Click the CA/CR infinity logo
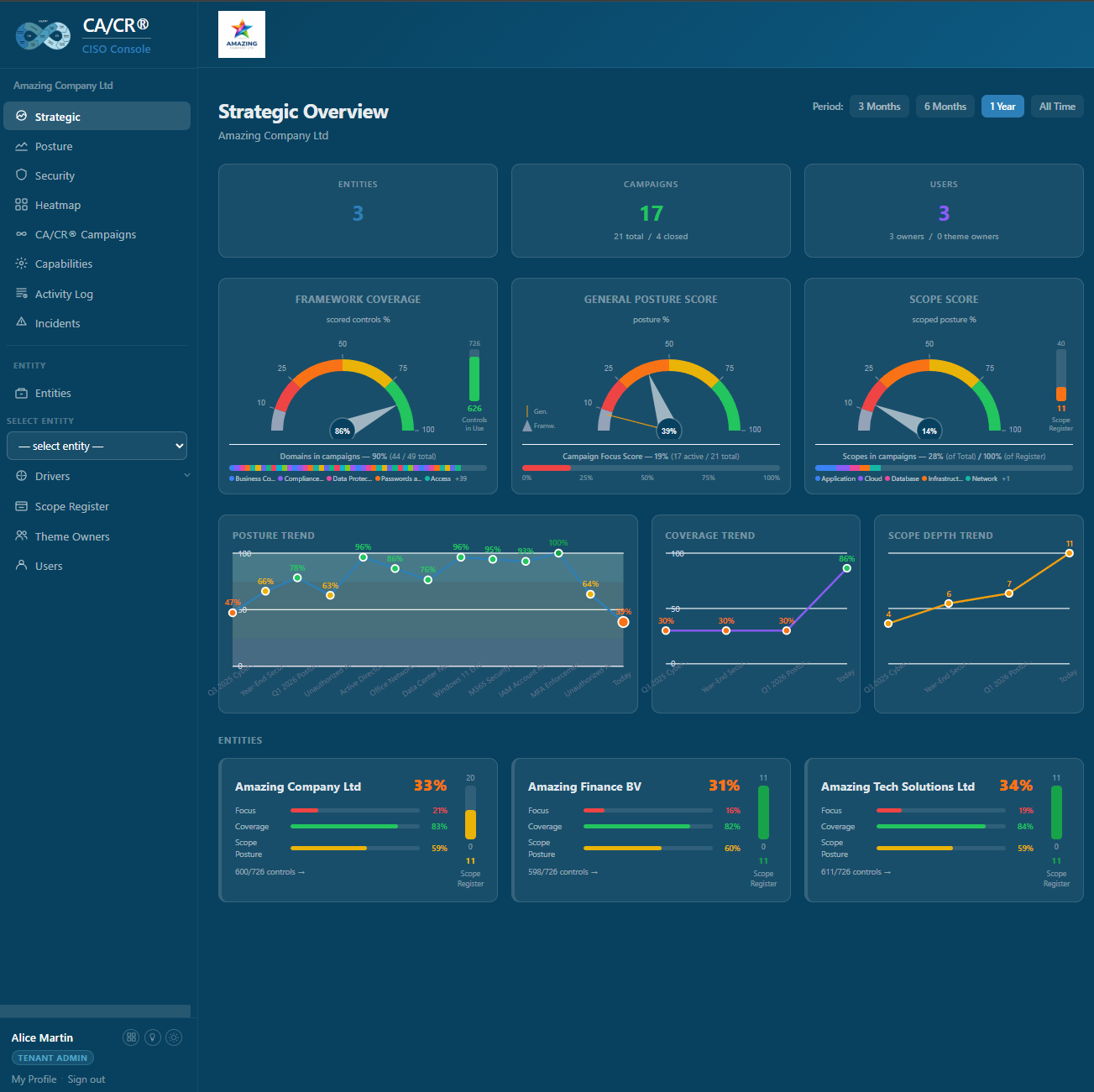 tap(44, 35)
